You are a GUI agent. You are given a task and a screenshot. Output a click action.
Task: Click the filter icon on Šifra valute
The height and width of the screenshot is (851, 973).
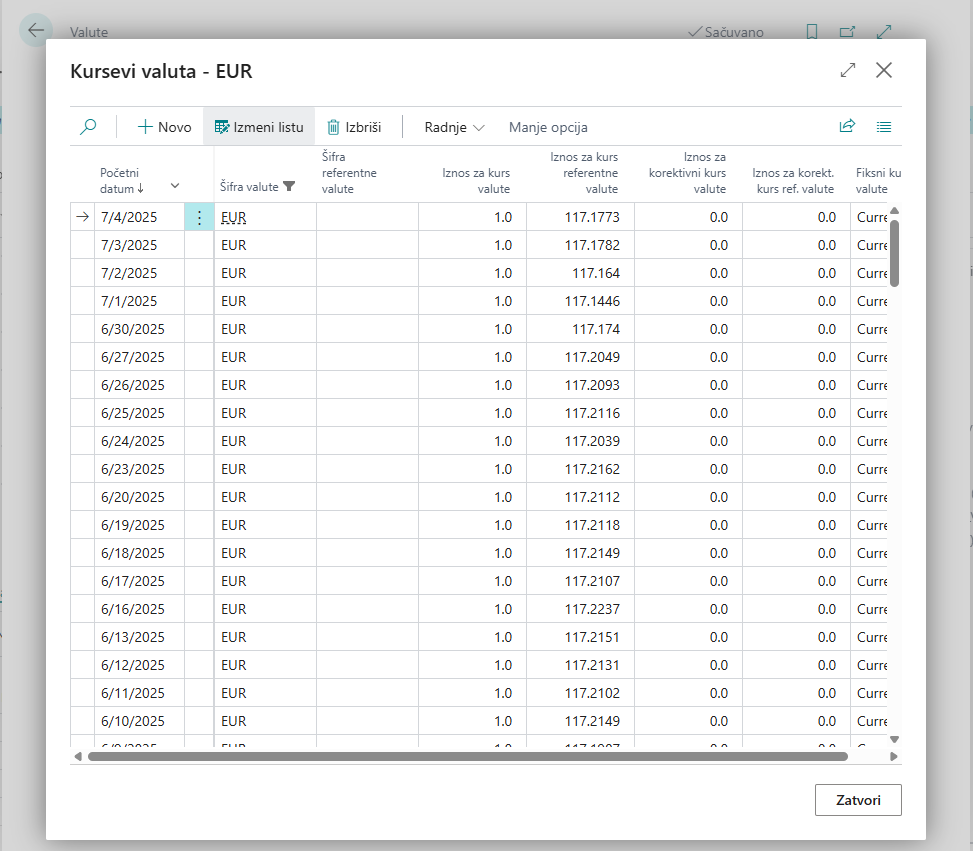pos(290,186)
